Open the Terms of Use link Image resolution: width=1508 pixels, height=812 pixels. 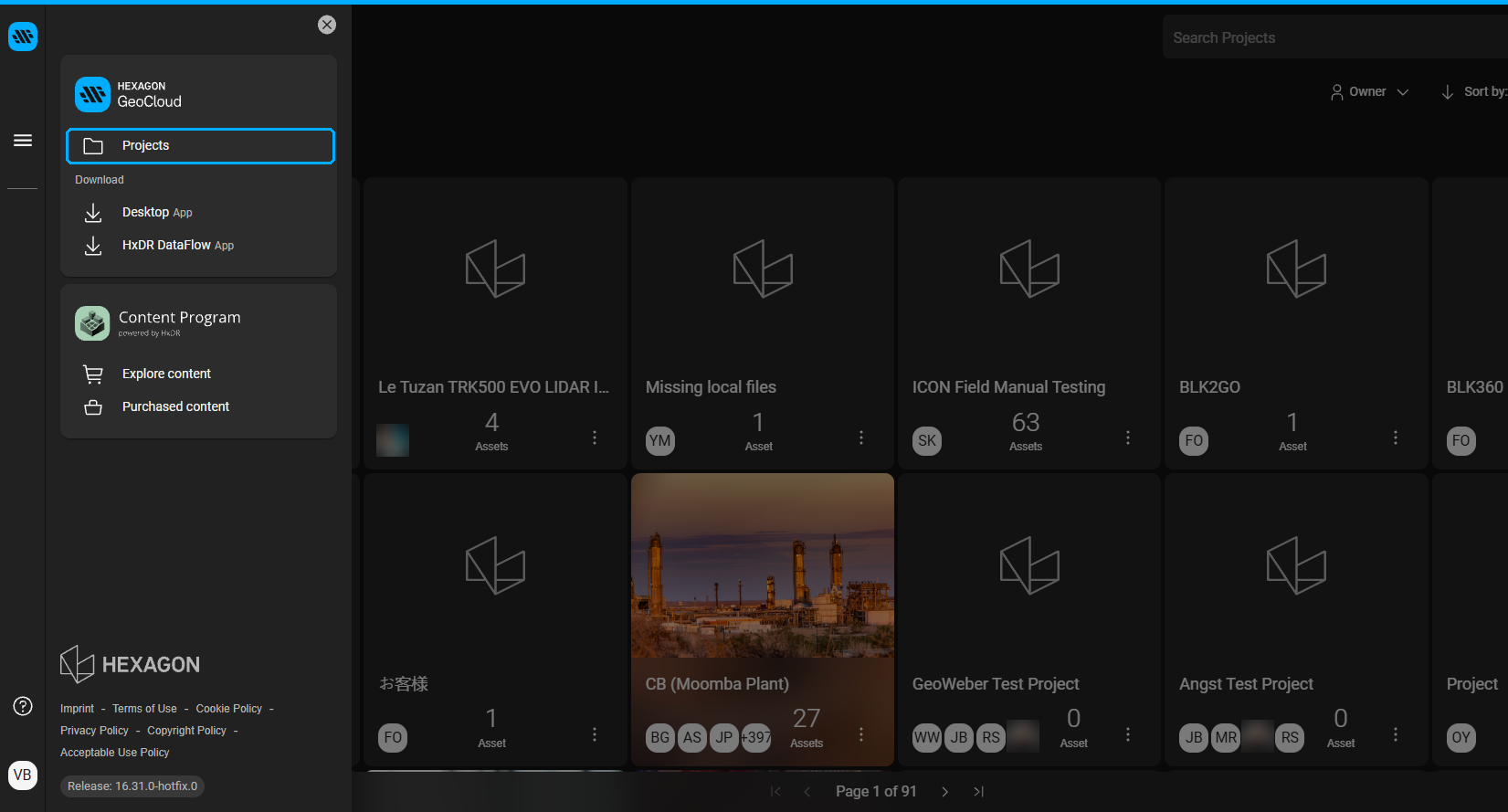pyautogui.click(x=144, y=709)
